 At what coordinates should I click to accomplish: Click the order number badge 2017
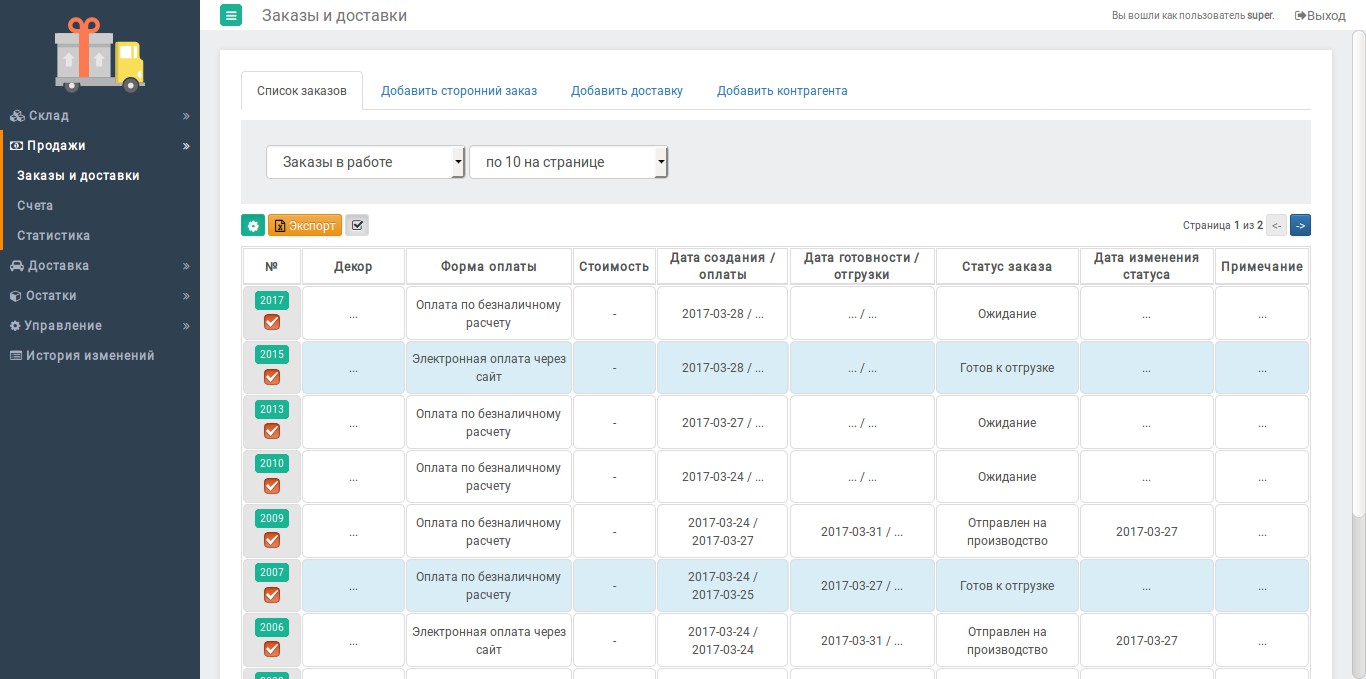point(272,300)
